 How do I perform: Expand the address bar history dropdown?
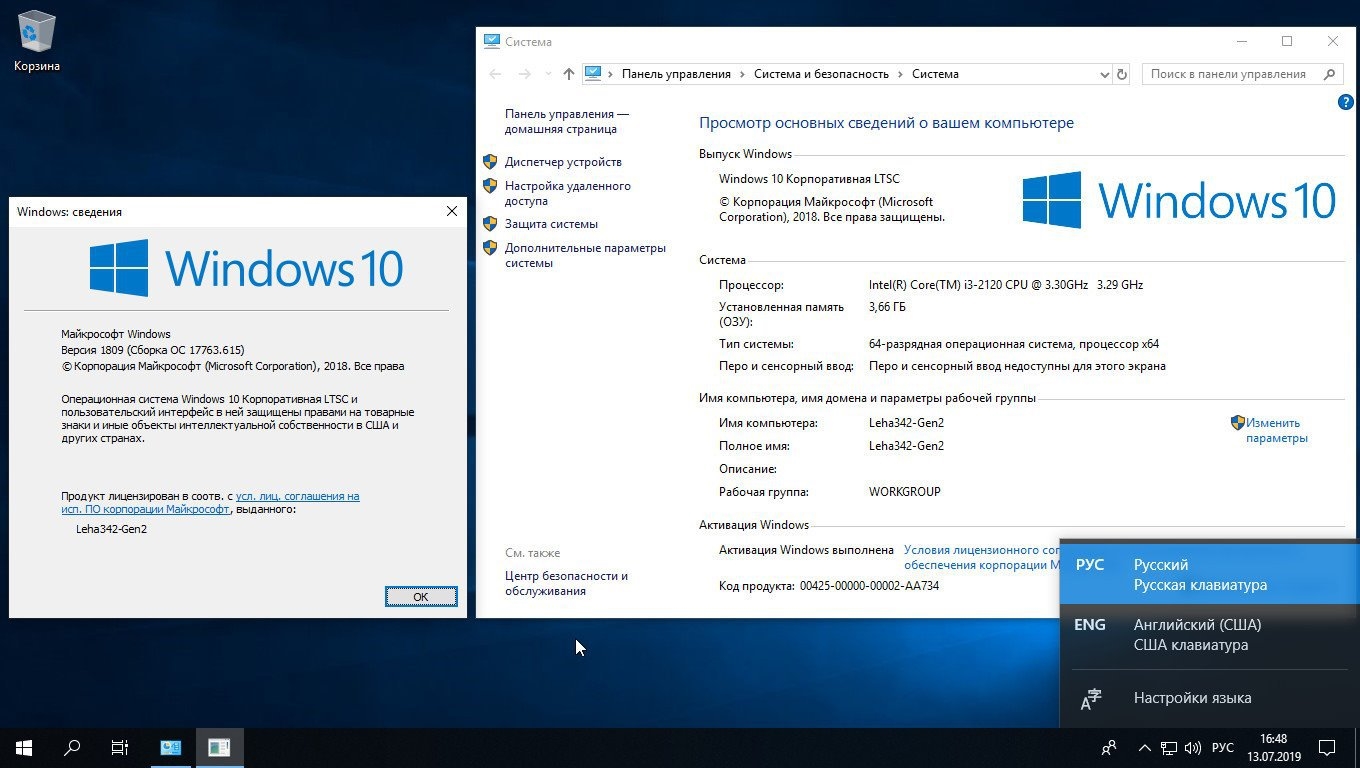point(1104,74)
